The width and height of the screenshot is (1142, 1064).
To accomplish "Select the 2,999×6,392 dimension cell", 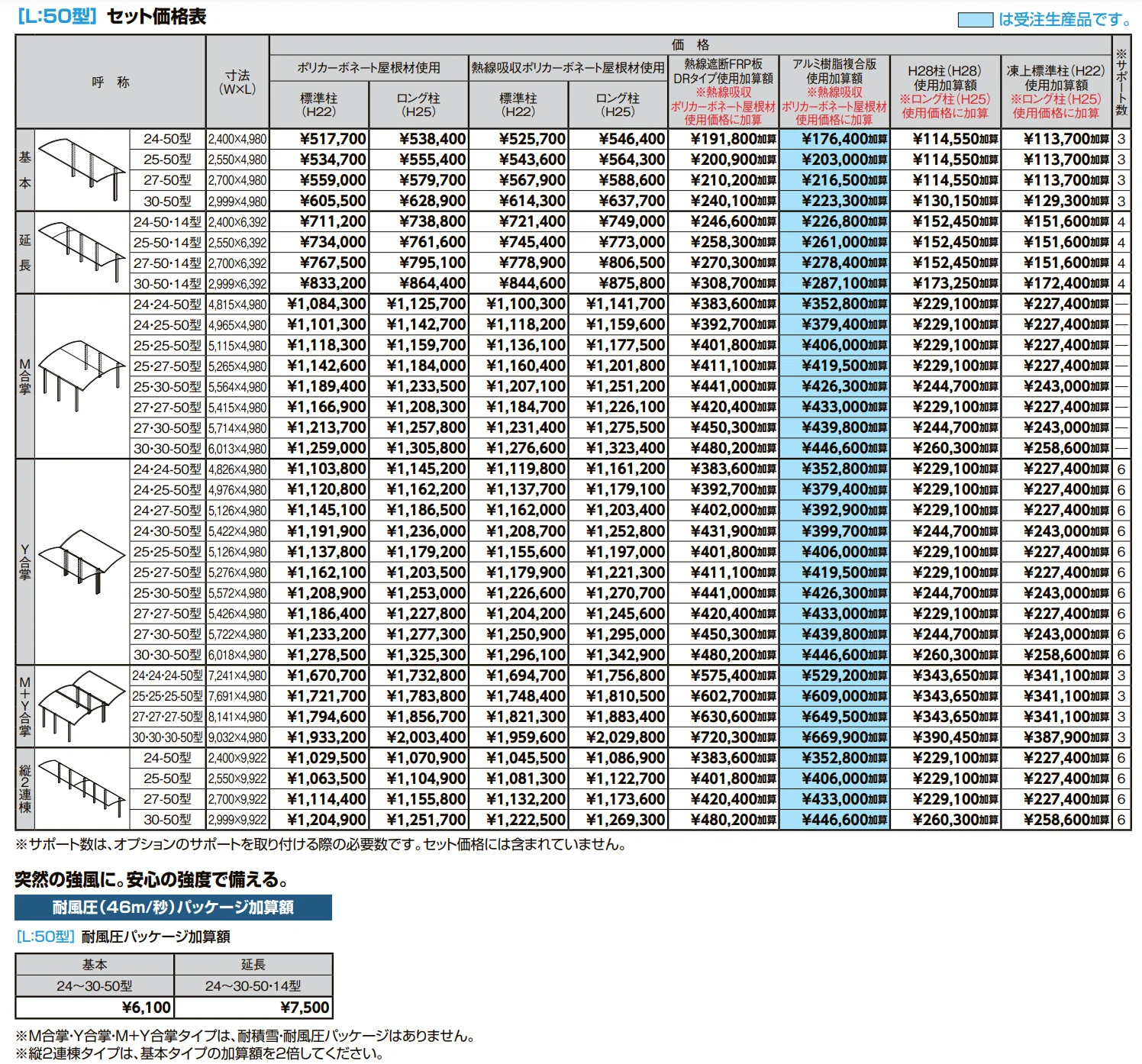I will pyautogui.click(x=237, y=283).
